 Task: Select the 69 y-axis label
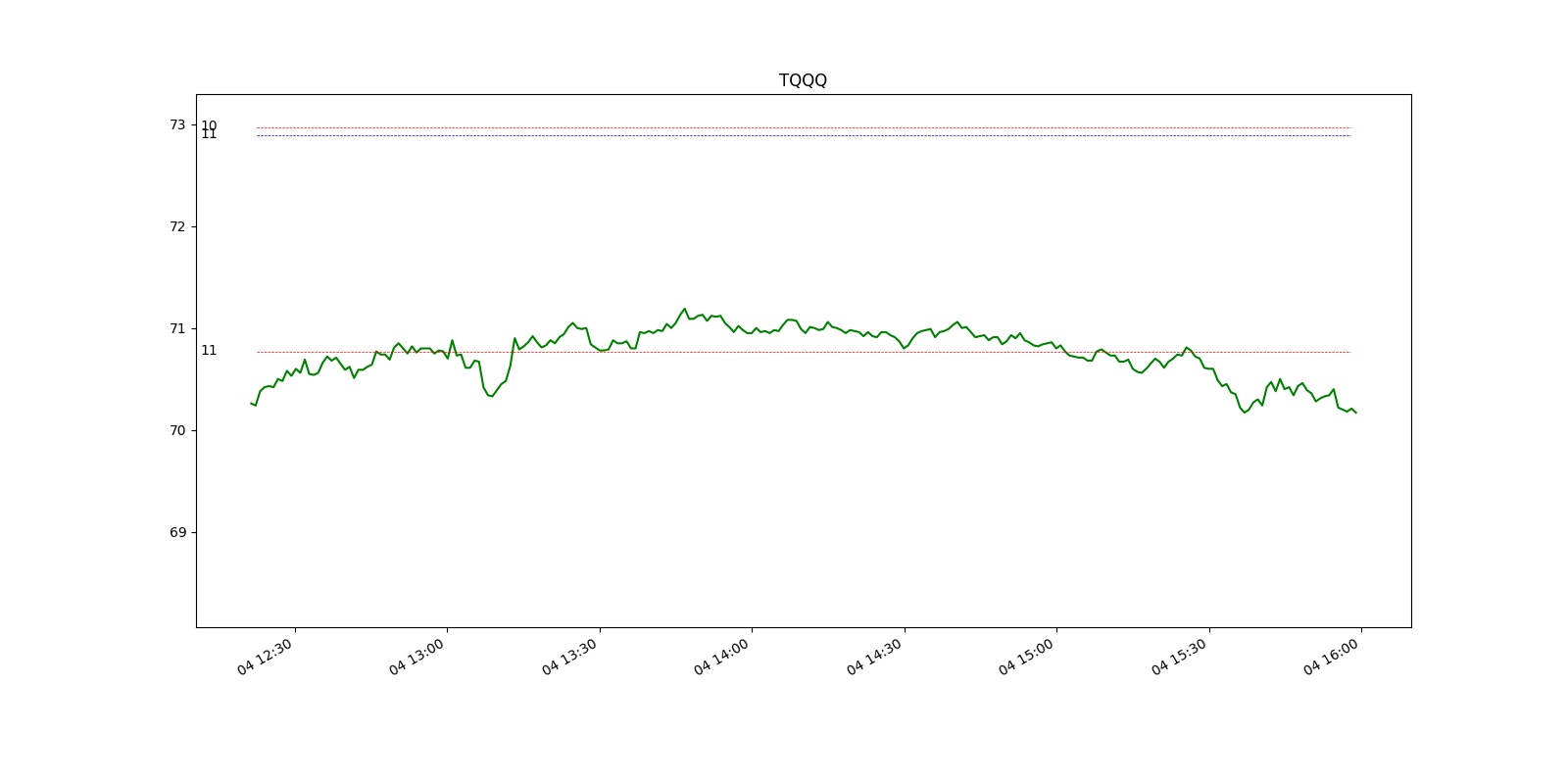coord(177,532)
